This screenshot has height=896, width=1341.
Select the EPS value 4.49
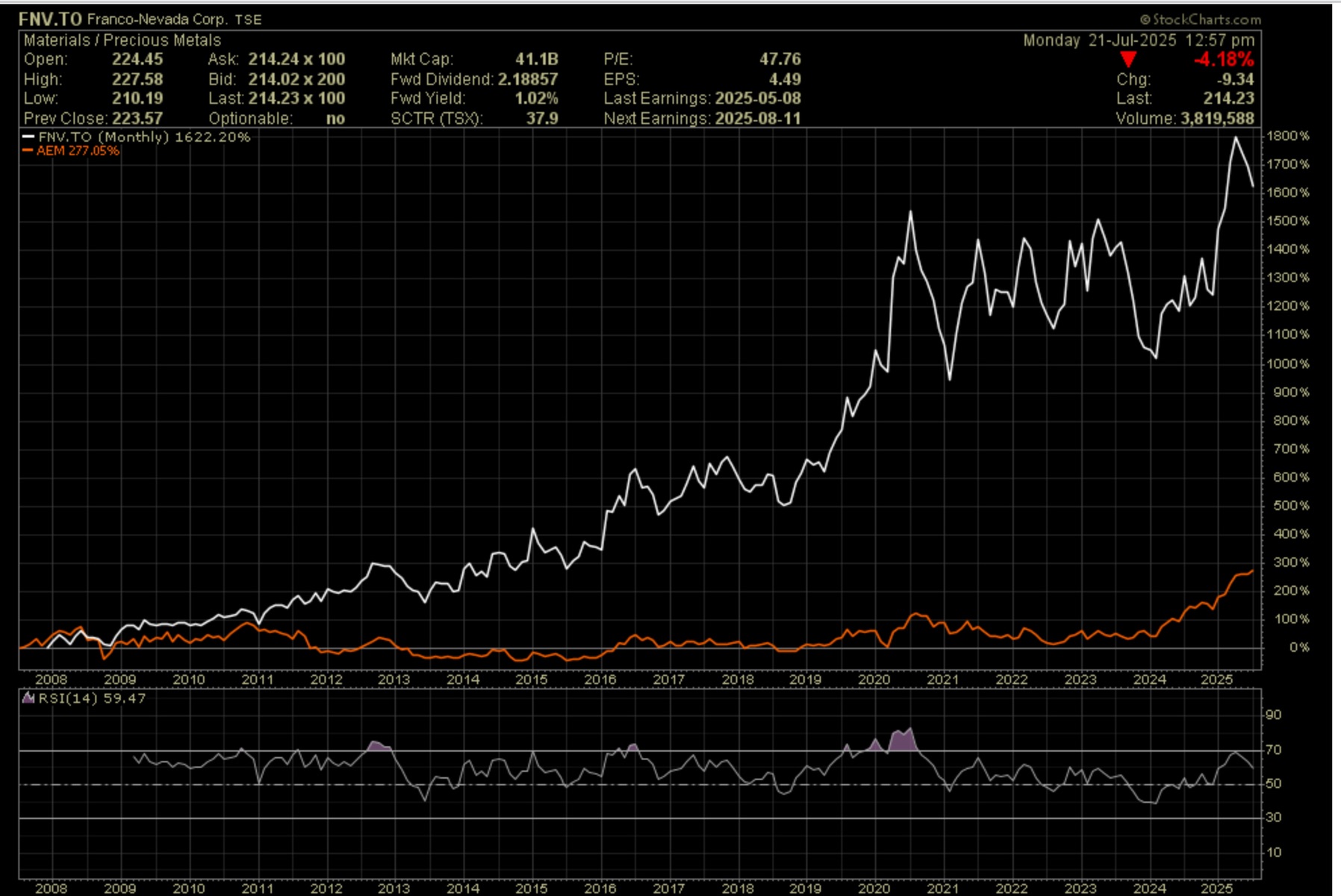click(785, 79)
